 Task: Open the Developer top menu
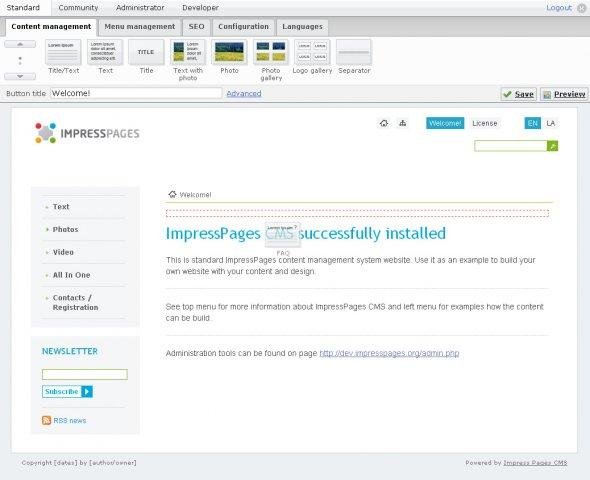[x=200, y=8]
